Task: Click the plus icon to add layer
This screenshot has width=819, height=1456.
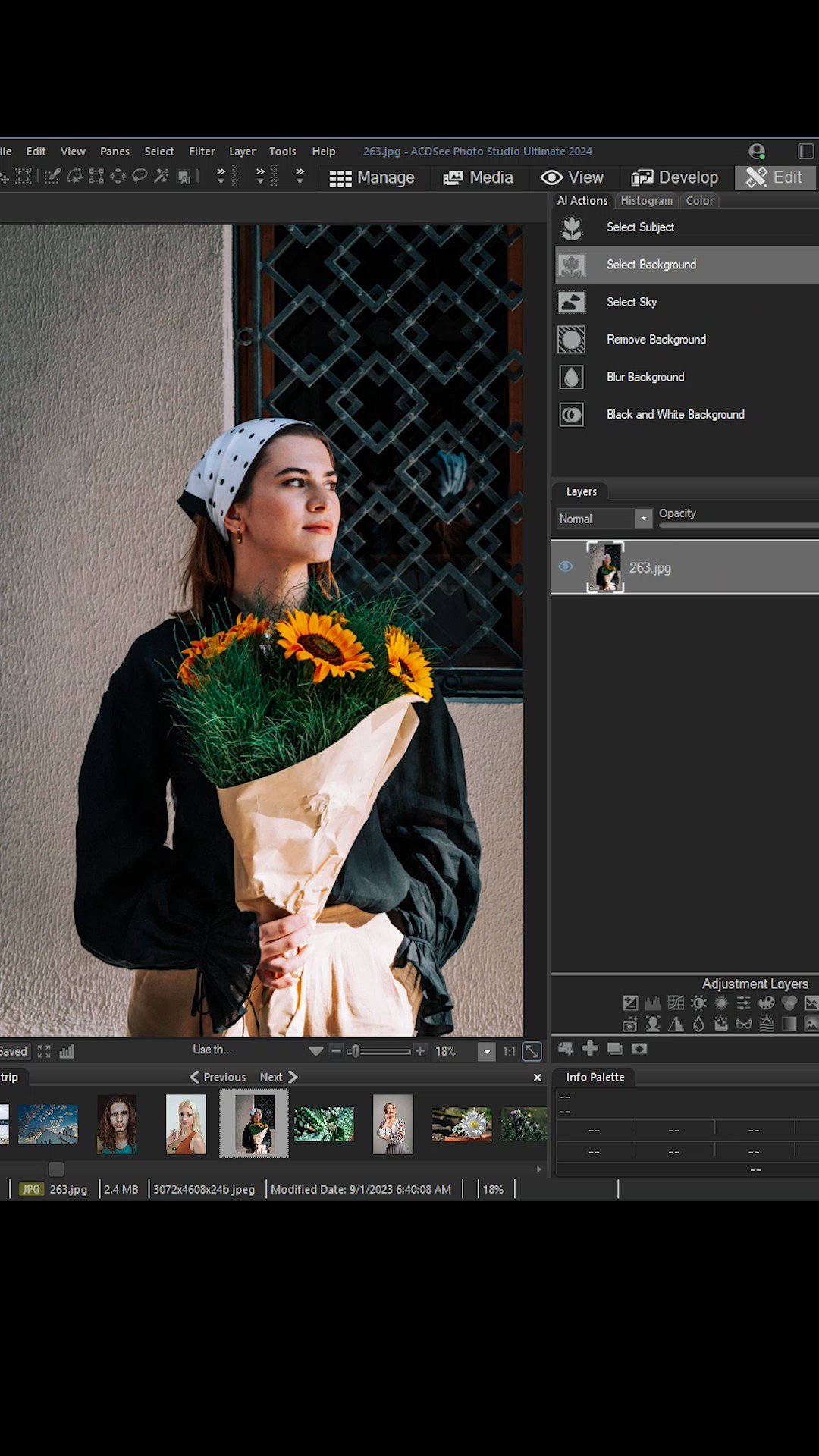Action: point(590,1049)
